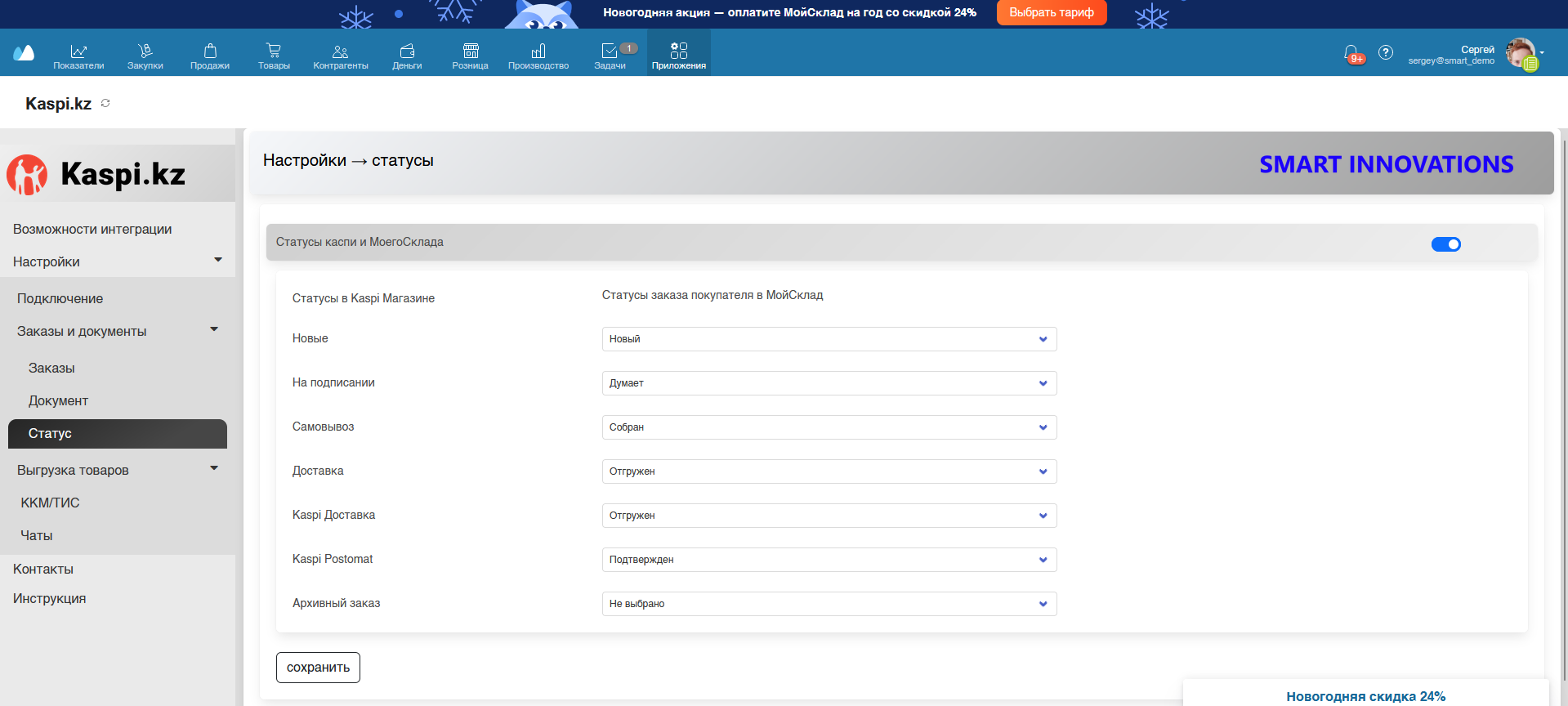Select Подключение in the sidebar

[x=60, y=298]
